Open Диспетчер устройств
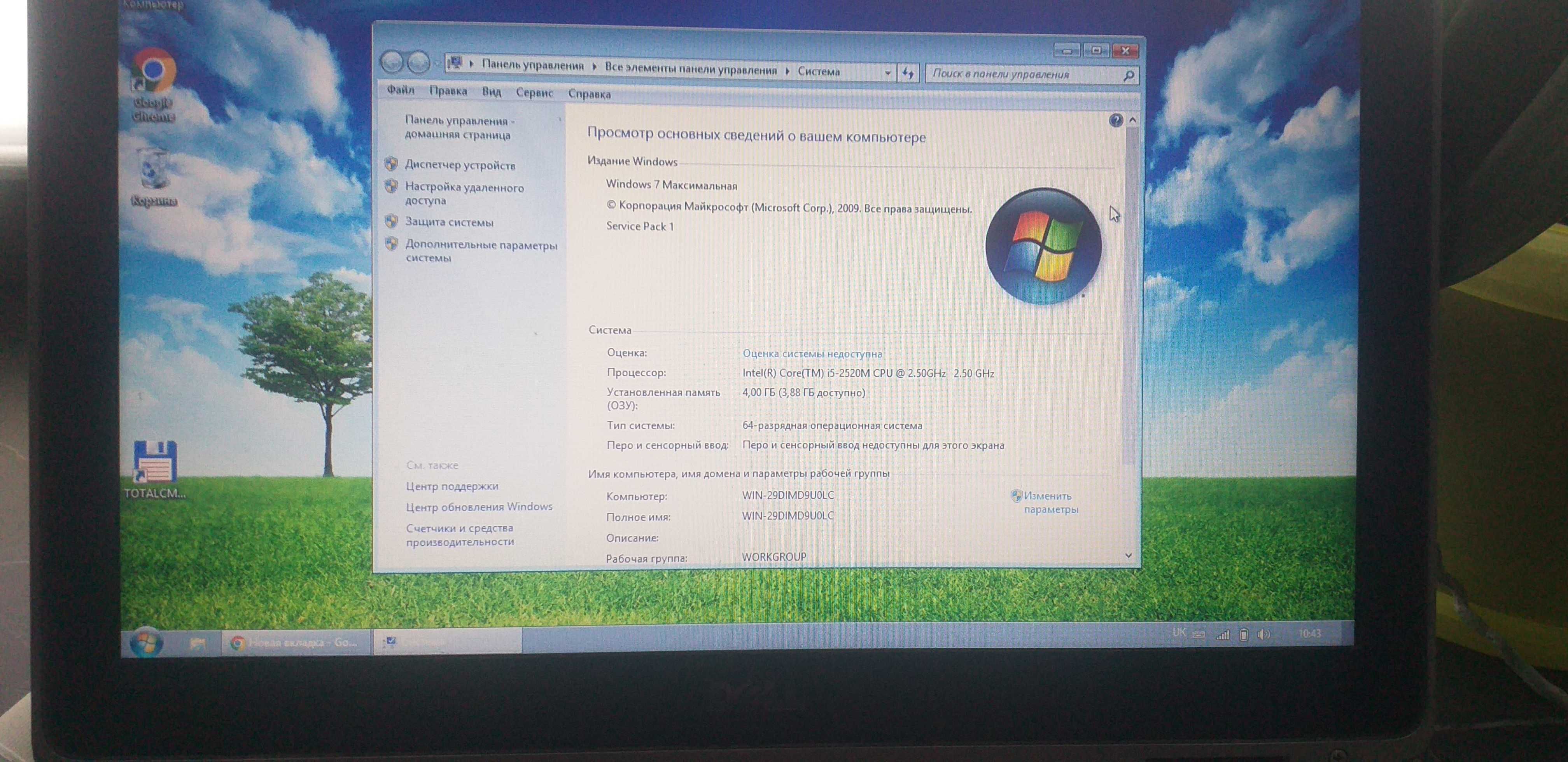The width and height of the screenshot is (1568, 762). click(460, 165)
